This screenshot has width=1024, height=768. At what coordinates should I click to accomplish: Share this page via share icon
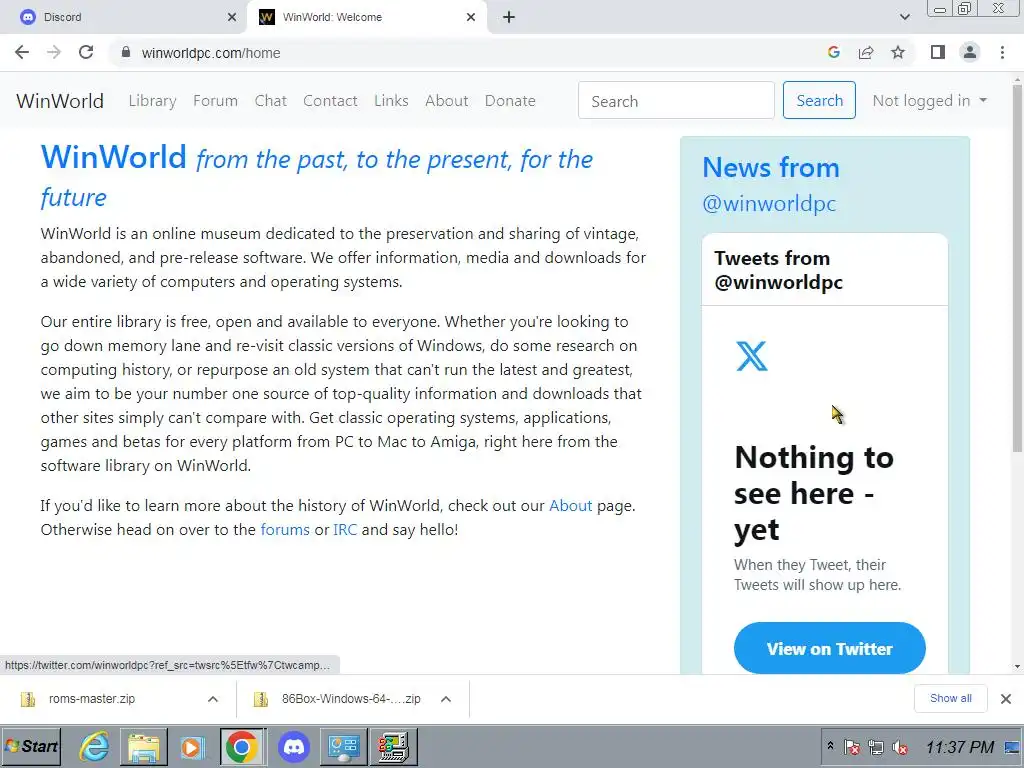(x=866, y=52)
